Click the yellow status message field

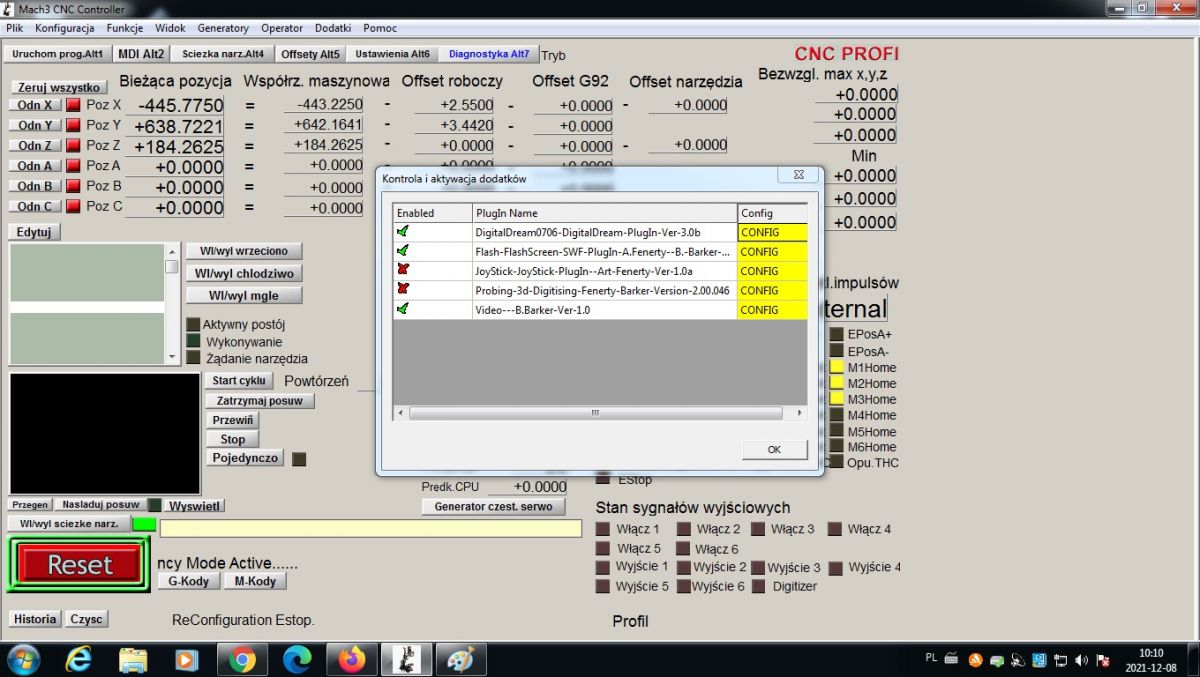[370, 528]
